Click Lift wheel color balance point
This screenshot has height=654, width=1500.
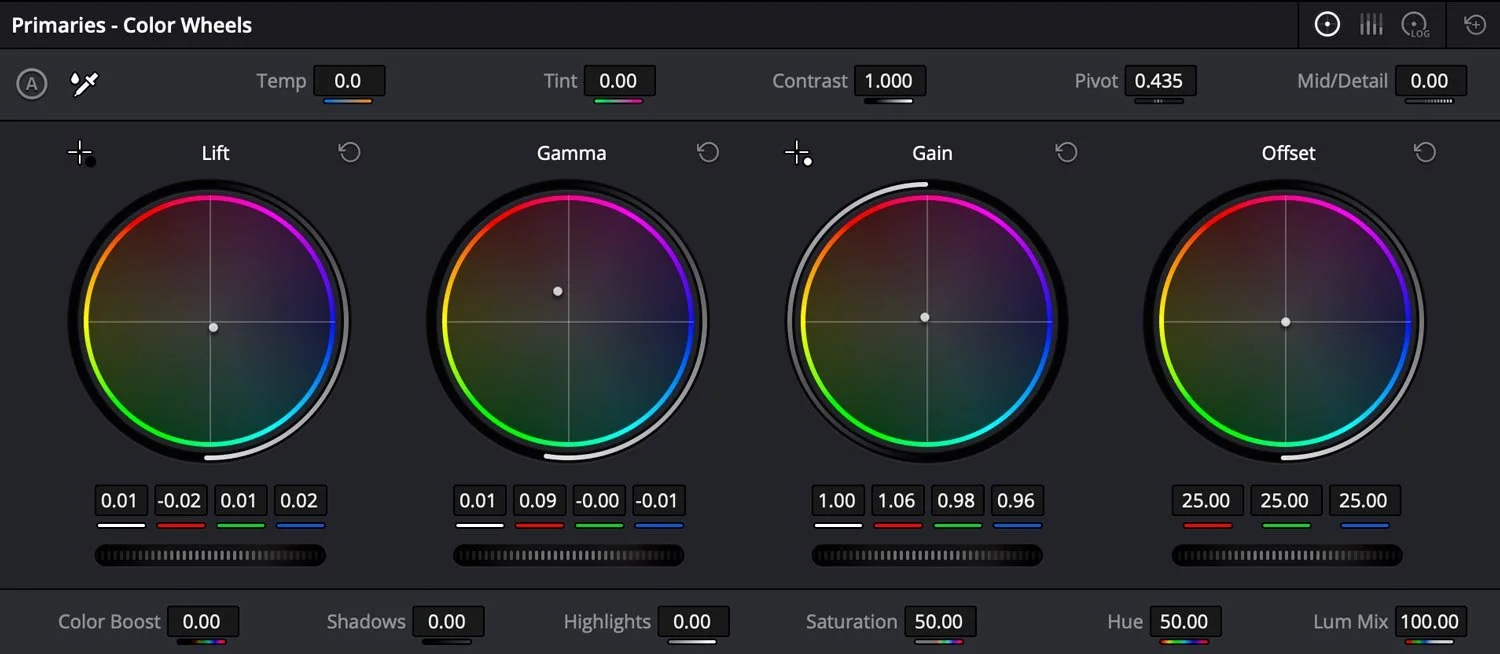(x=213, y=327)
